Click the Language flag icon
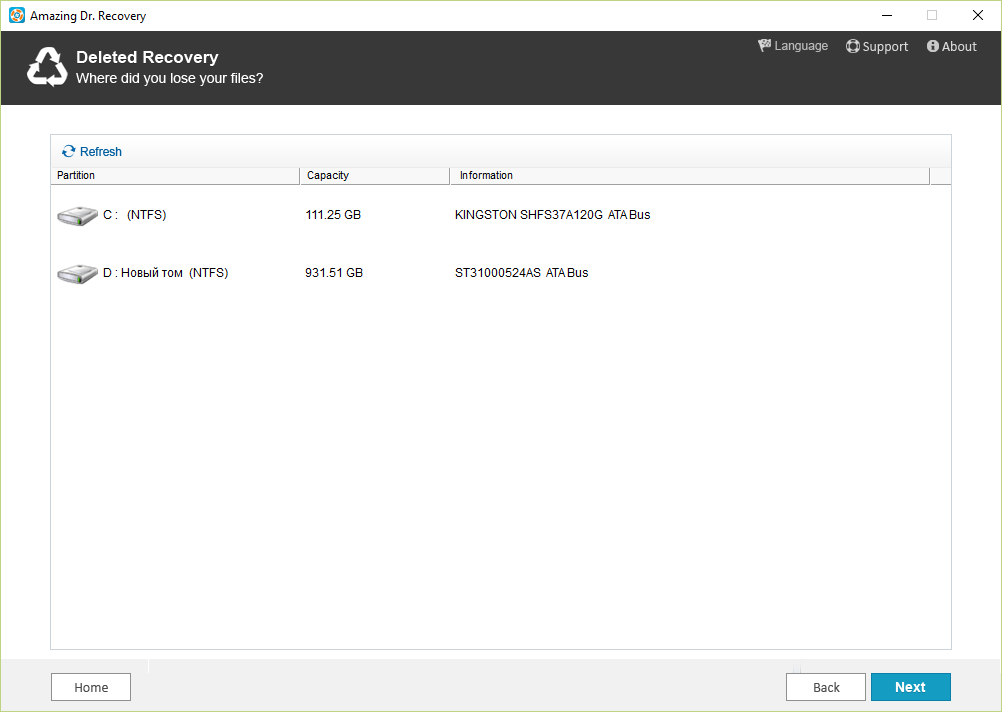 click(x=764, y=45)
